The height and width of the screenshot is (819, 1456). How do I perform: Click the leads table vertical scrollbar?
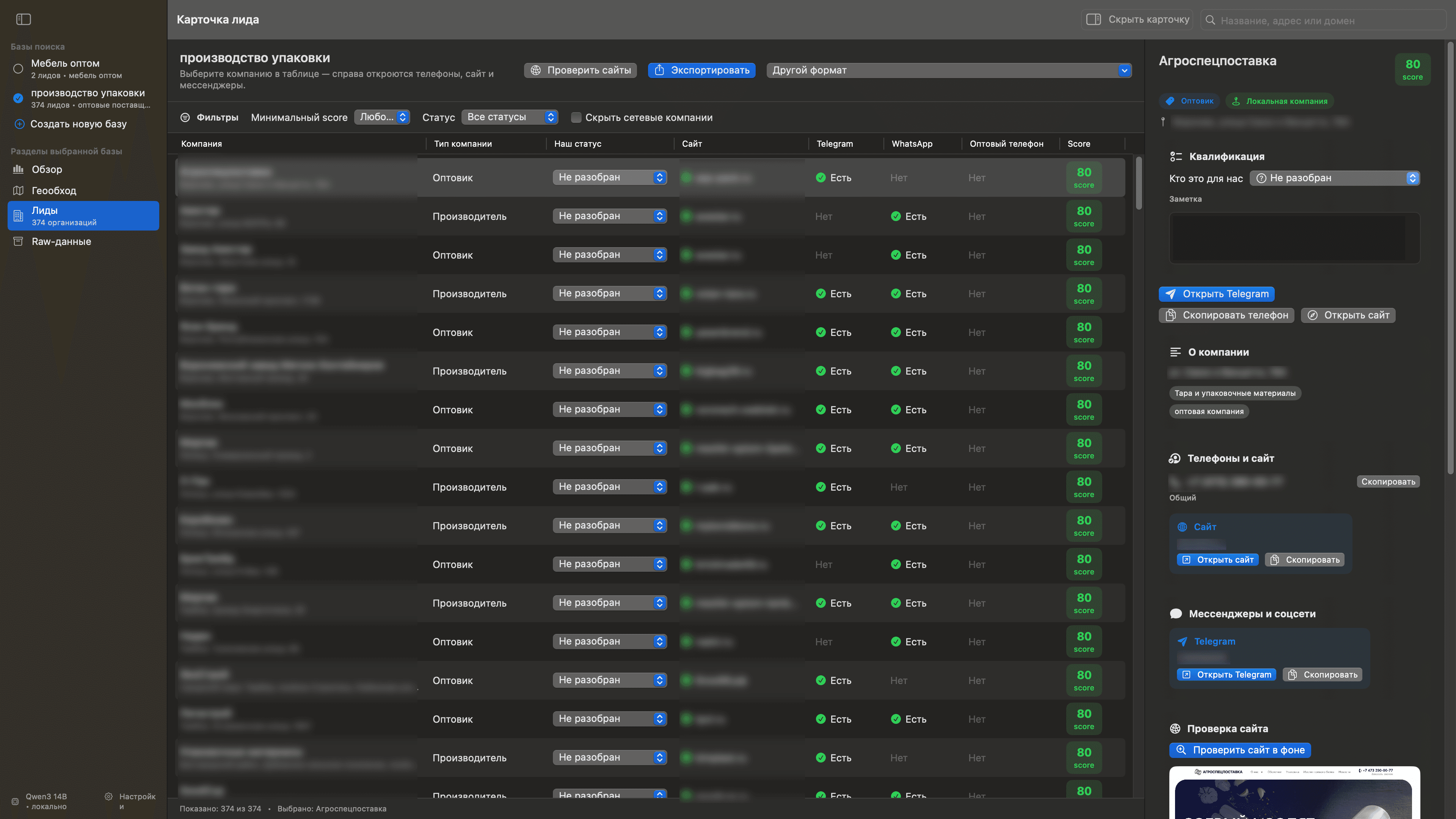[1139, 182]
